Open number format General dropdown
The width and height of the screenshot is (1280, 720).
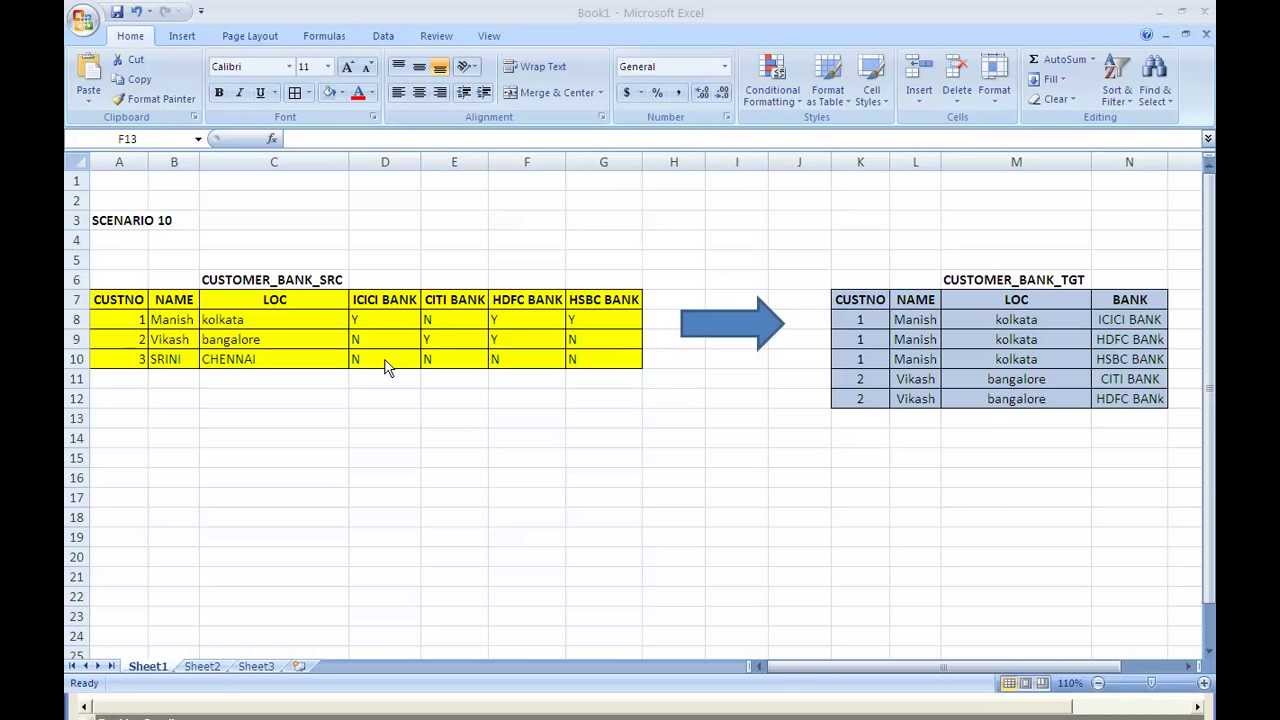[725, 67]
